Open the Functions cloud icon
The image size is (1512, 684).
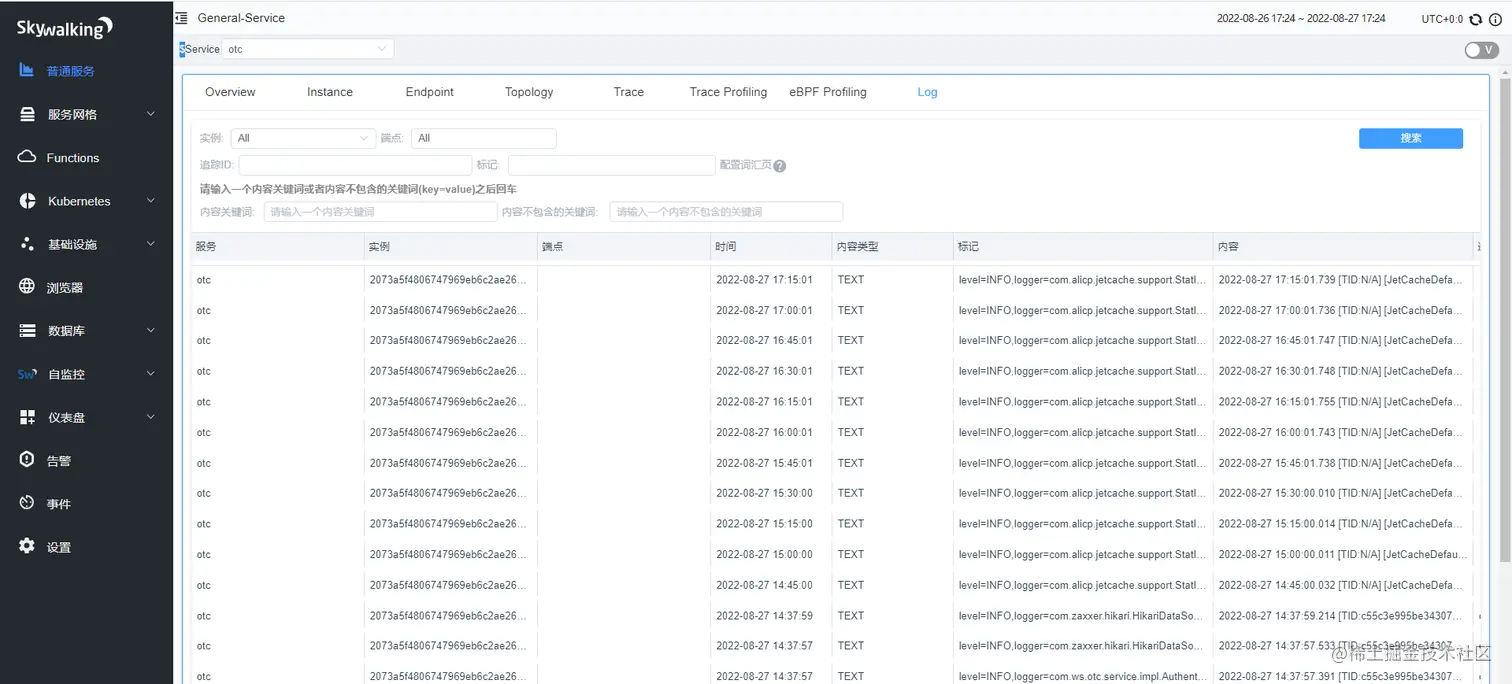point(27,157)
